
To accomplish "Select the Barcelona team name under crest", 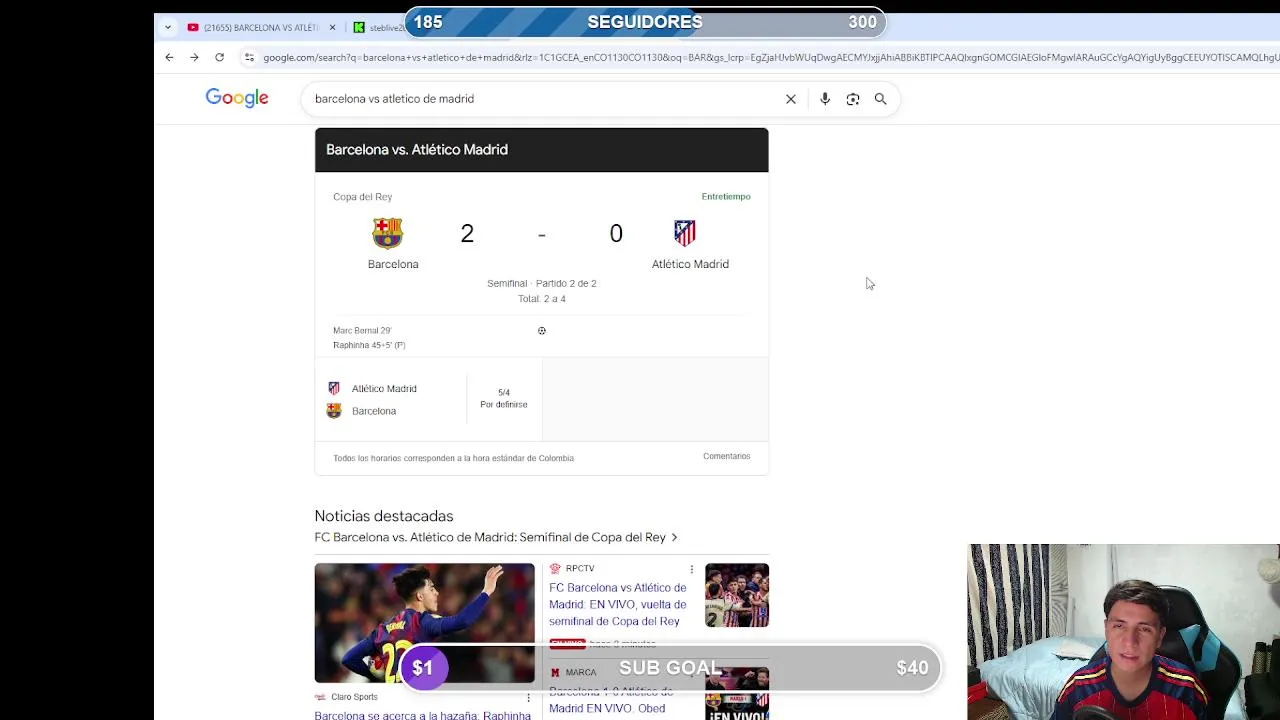I will [393, 264].
